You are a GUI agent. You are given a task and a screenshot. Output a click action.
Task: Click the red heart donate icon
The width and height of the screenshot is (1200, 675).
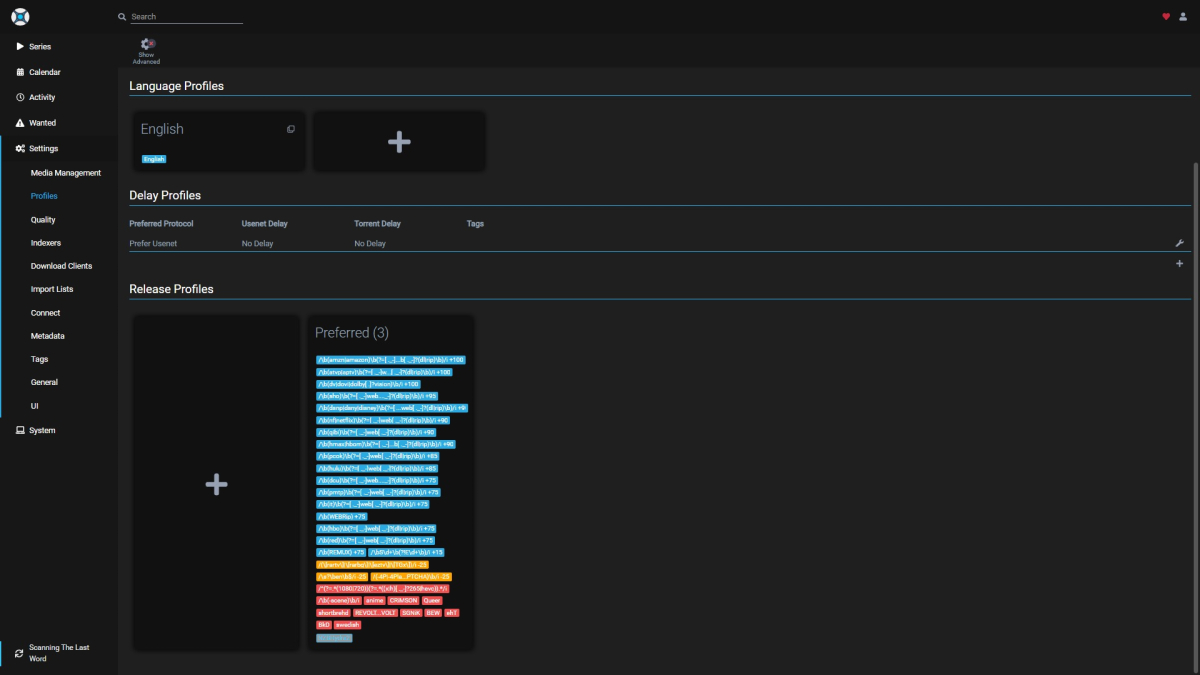point(1166,16)
